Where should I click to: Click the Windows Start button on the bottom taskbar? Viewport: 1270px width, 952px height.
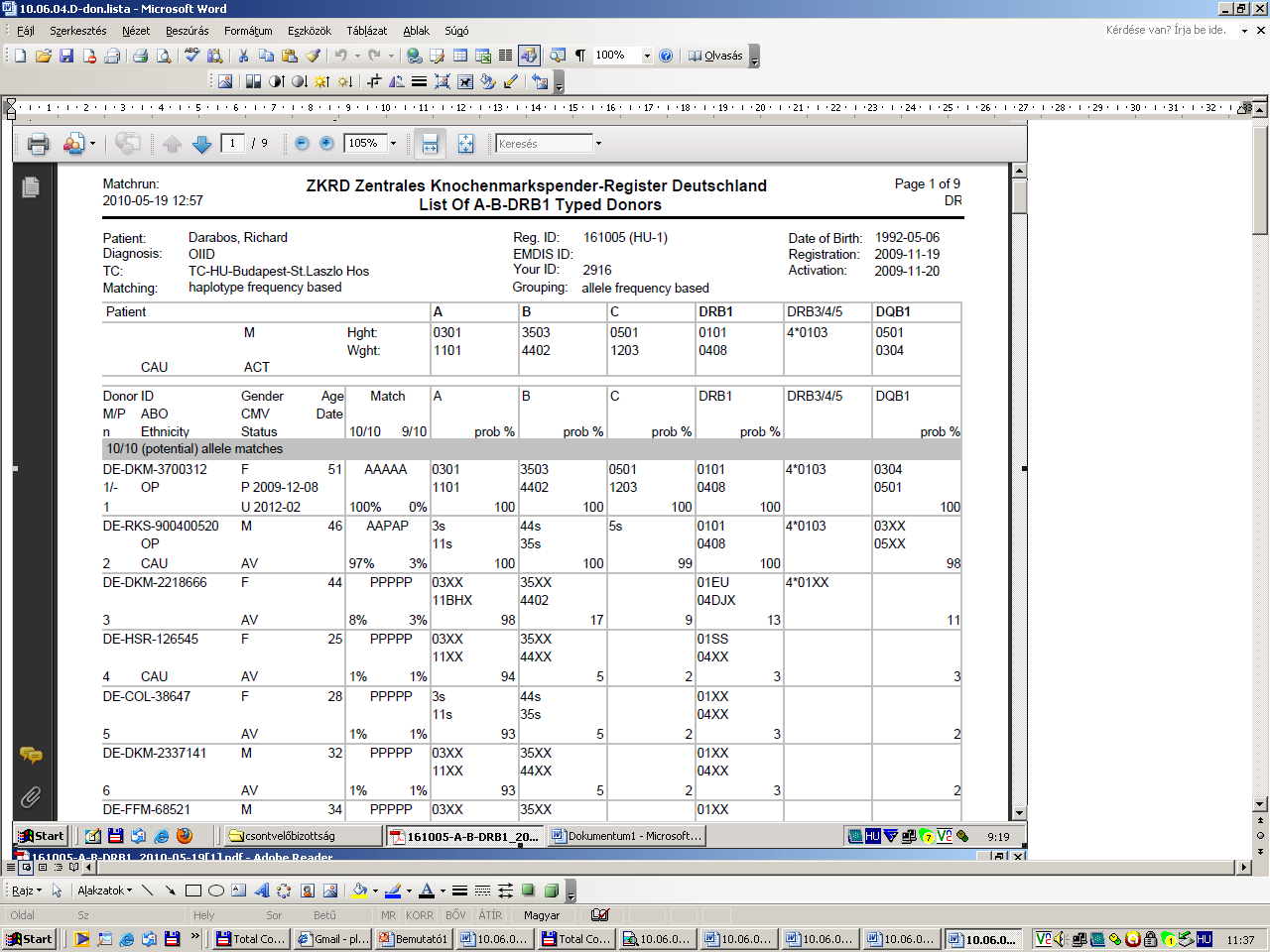pyautogui.click(x=29, y=939)
